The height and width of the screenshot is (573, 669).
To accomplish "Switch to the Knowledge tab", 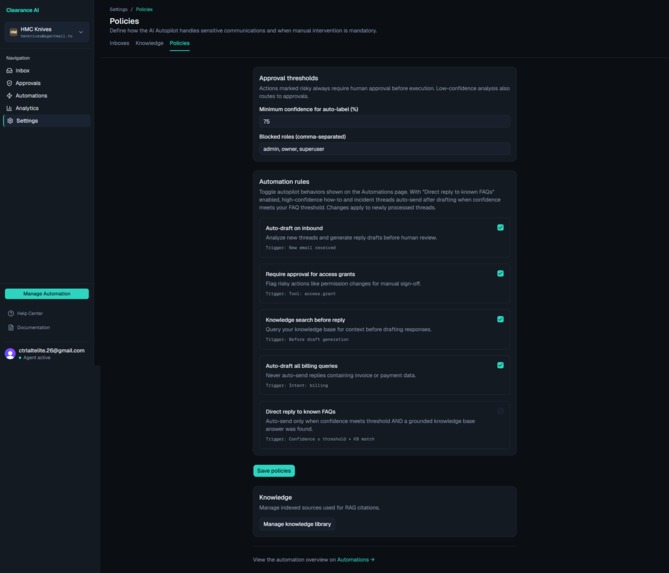I will (x=149, y=43).
